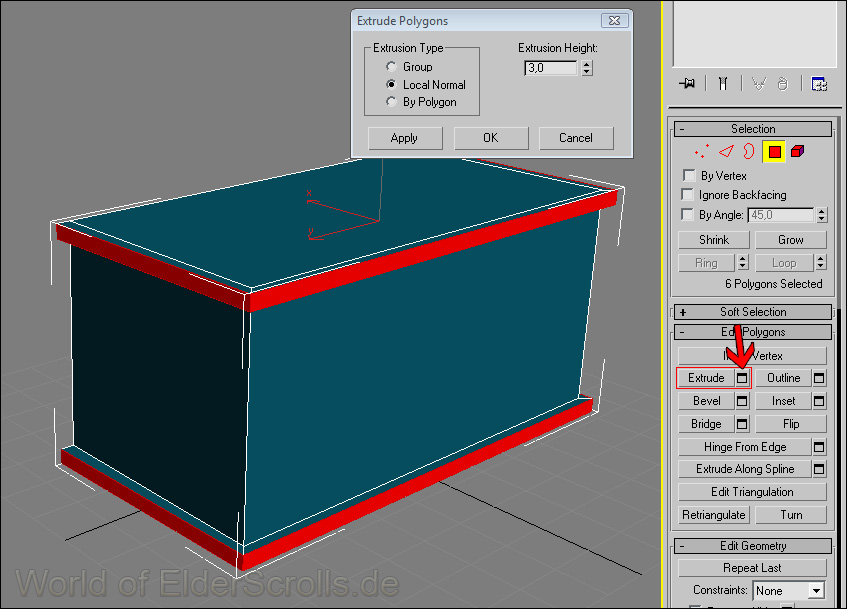Click the Edit Triangulation button
Viewport: 847px width, 609px height.
(x=752, y=492)
